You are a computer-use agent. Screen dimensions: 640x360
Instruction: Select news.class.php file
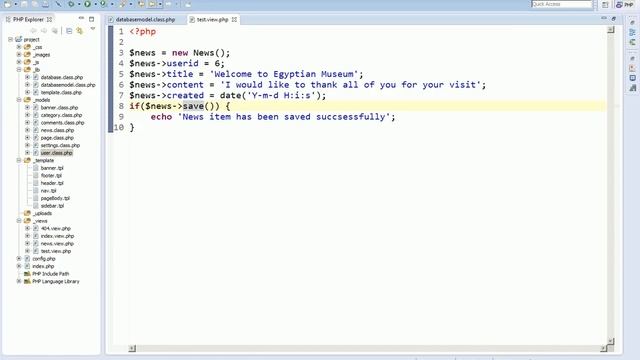57,130
